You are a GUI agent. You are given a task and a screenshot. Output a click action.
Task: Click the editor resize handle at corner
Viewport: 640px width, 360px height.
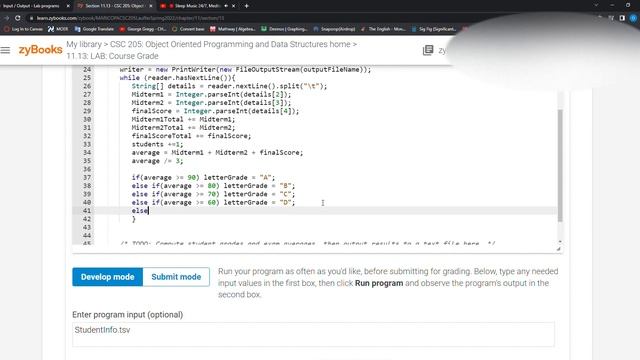coord(558,249)
